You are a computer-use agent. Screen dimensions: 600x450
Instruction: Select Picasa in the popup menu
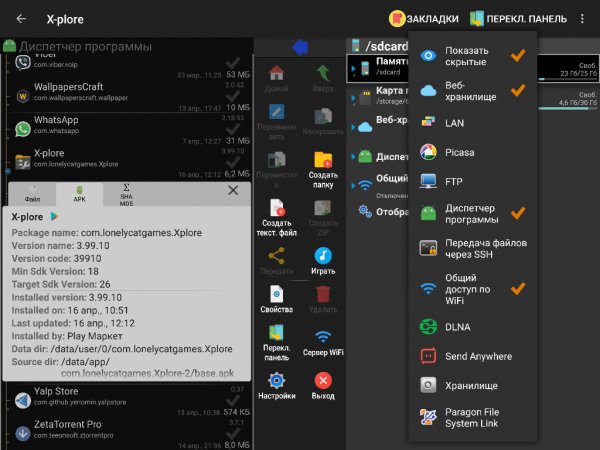(x=473, y=152)
